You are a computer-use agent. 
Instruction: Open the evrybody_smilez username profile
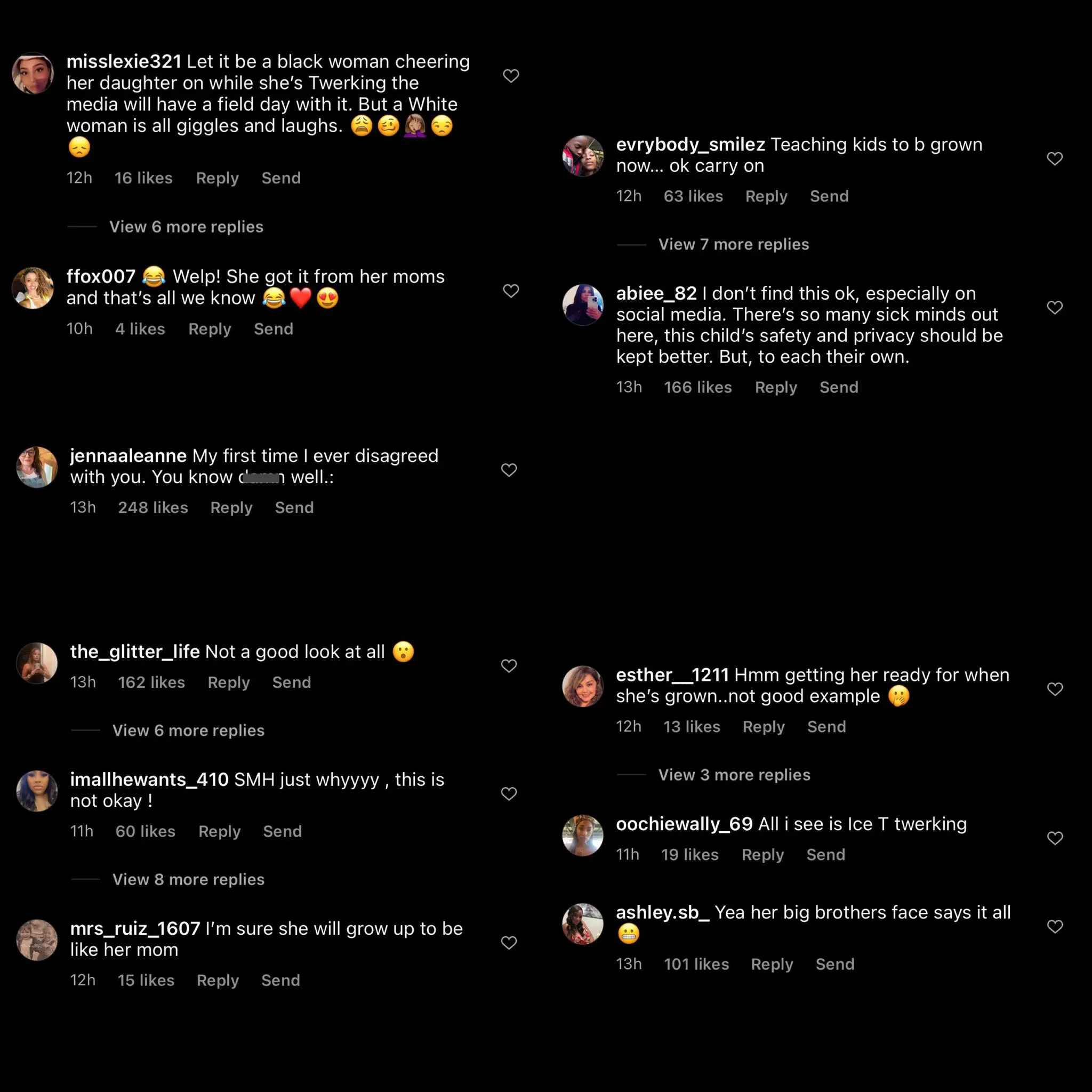[690, 144]
